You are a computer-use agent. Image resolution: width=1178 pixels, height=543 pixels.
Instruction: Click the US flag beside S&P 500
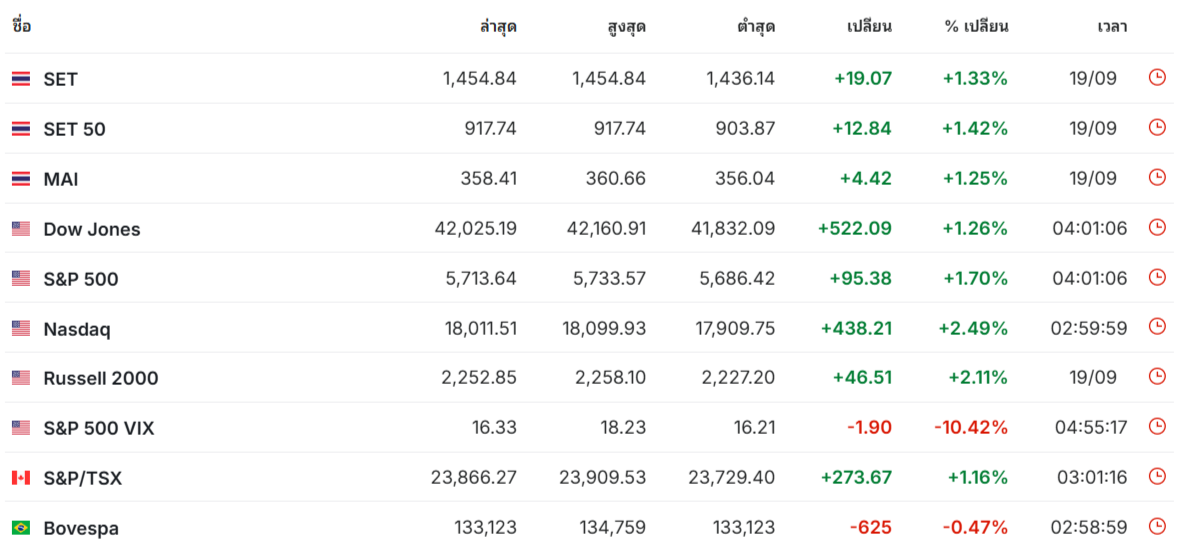(21, 279)
